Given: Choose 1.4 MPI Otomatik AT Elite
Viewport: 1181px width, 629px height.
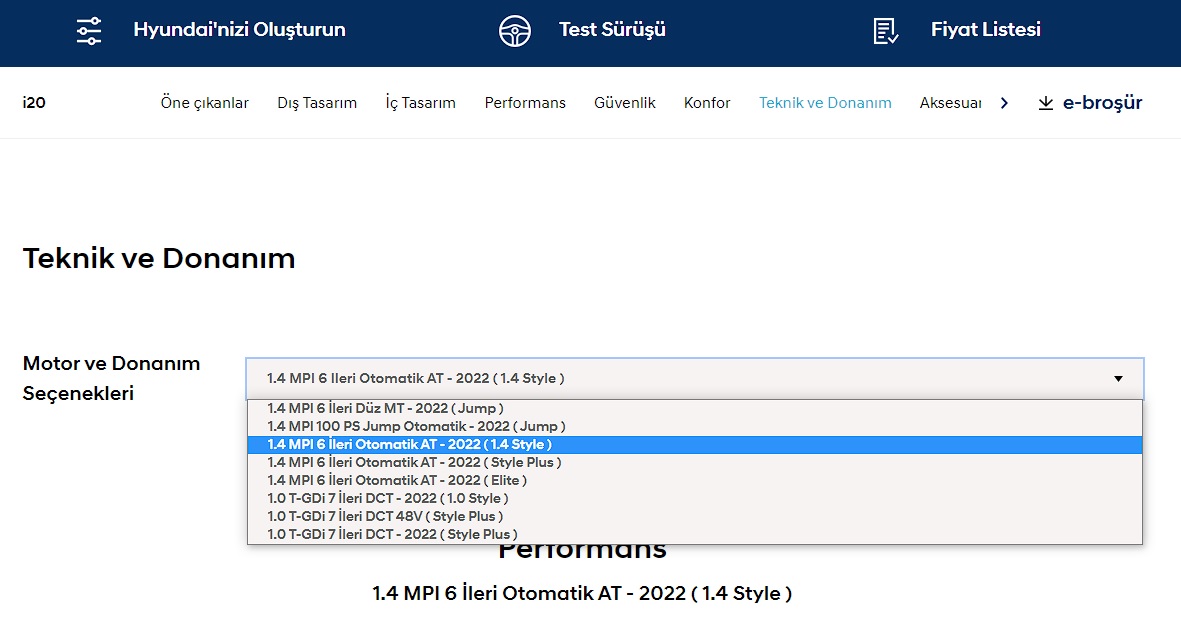Looking at the screenshot, I should (694, 481).
